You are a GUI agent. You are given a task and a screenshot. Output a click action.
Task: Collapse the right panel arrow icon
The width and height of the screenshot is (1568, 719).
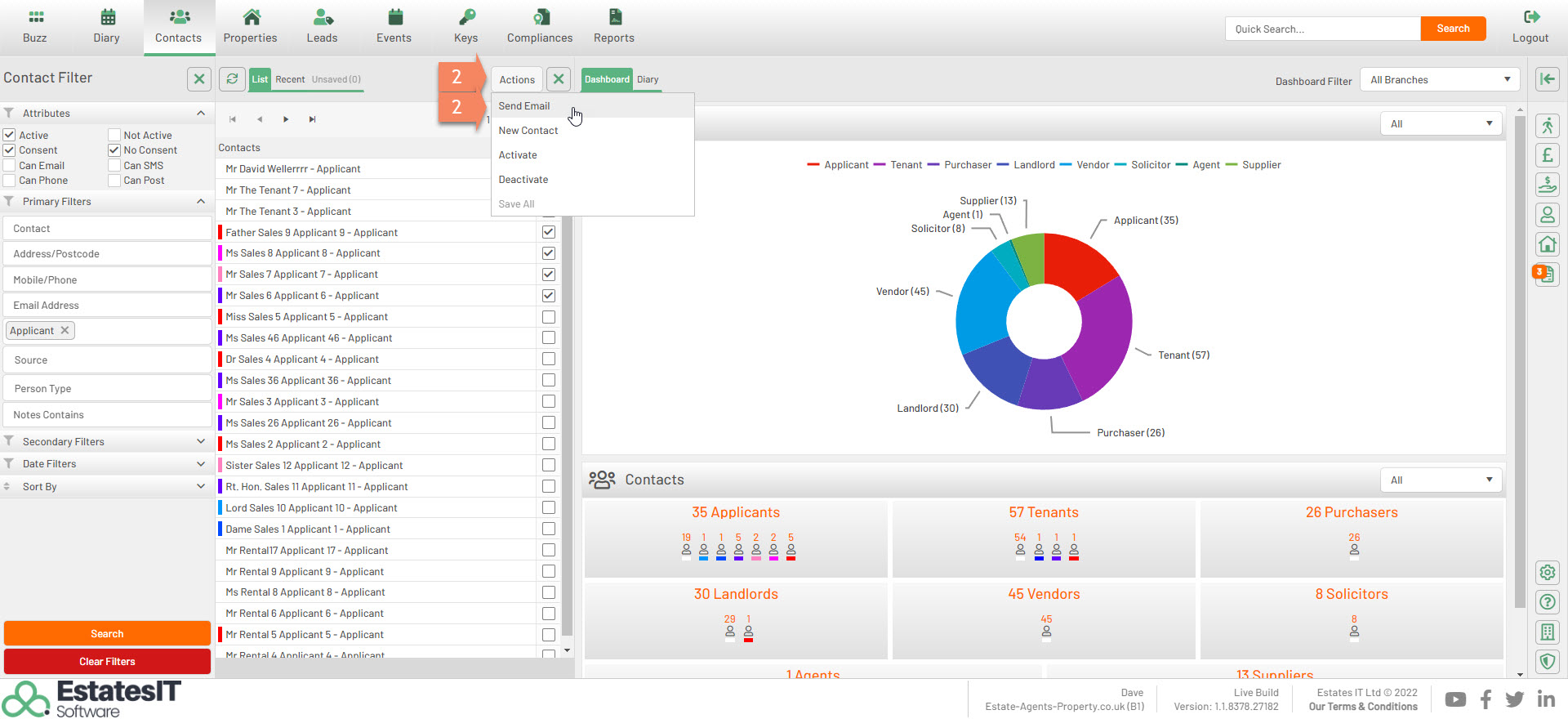click(x=1547, y=79)
